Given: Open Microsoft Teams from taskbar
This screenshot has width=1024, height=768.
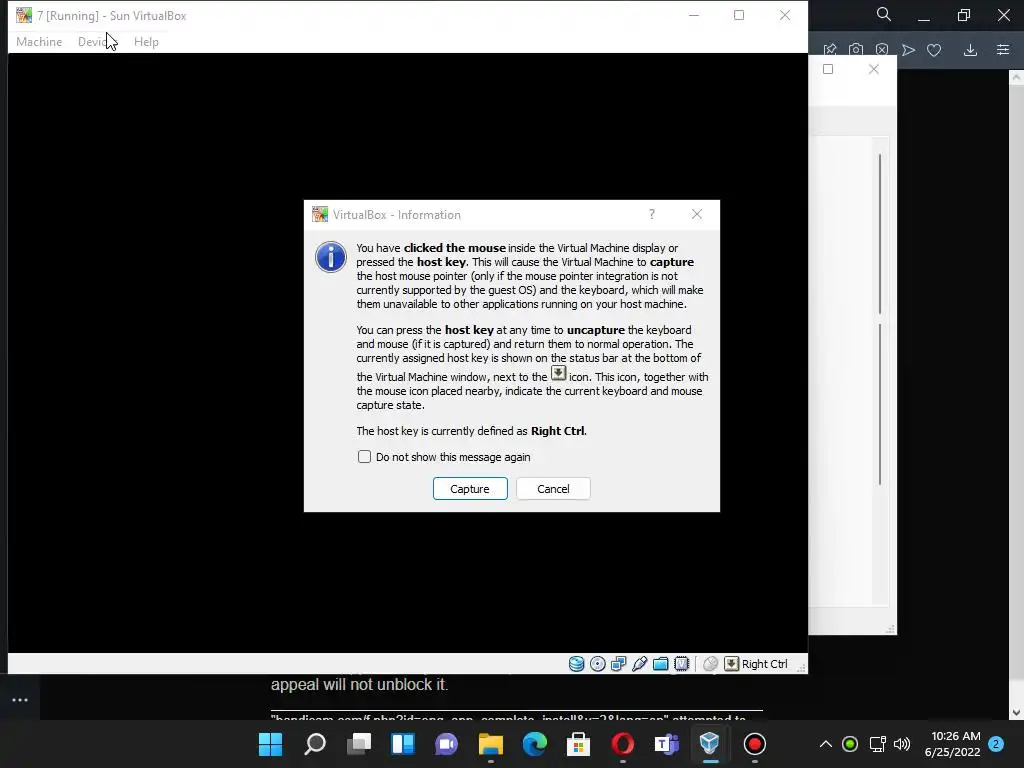Looking at the screenshot, I should point(667,744).
